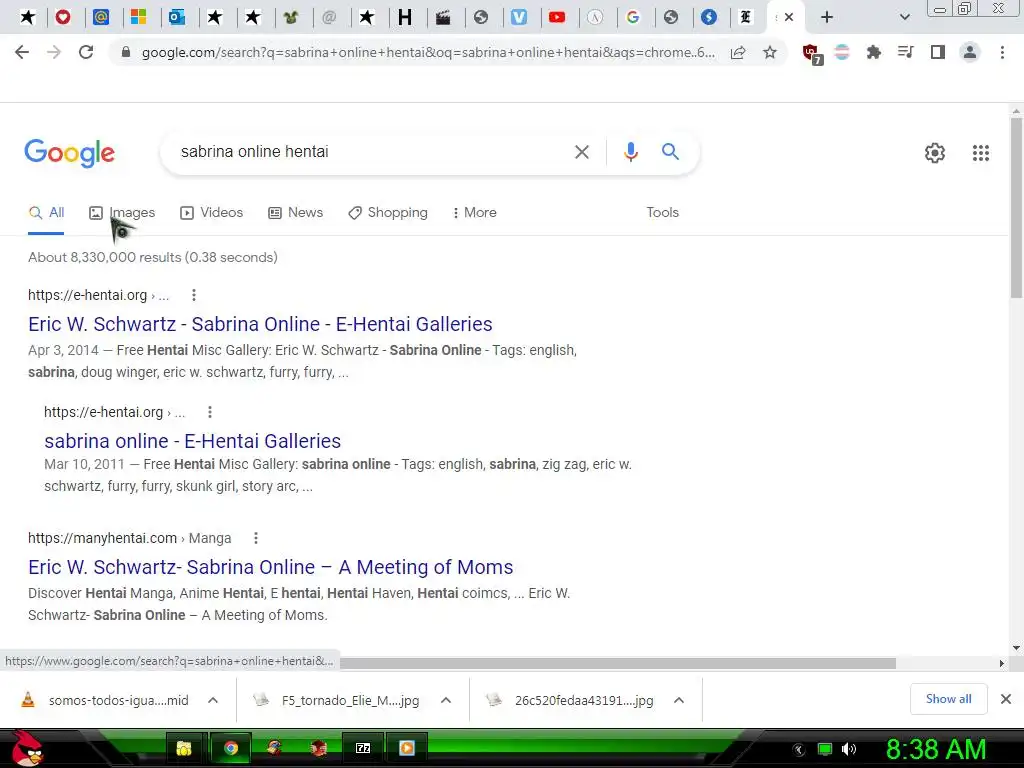Open a new browser tab
The image size is (1024, 768).
point(827,17)
